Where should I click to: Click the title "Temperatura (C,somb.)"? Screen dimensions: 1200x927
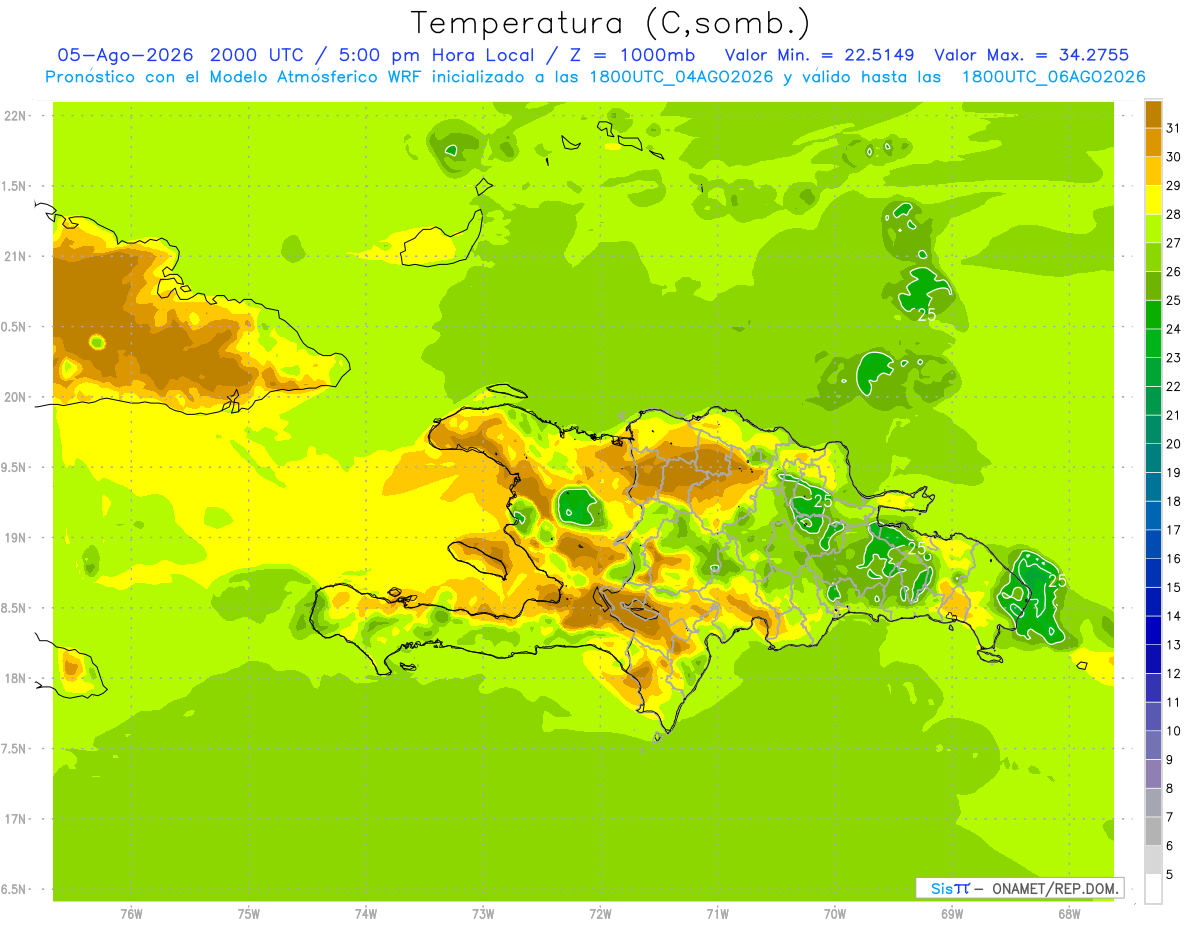pos(611,23)
